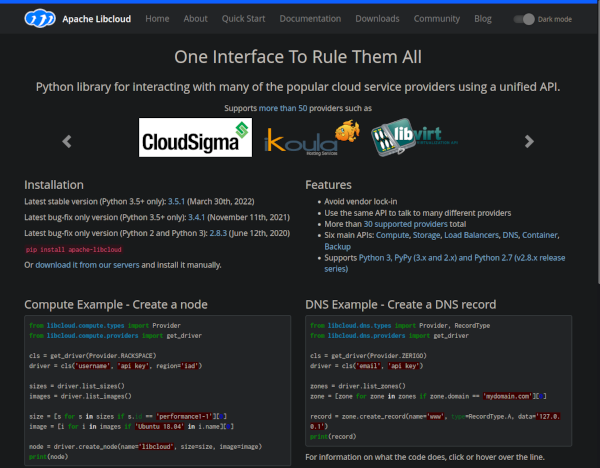
Task: Open the Container API link
Action: pyautogui.click(x=540, y=235)
